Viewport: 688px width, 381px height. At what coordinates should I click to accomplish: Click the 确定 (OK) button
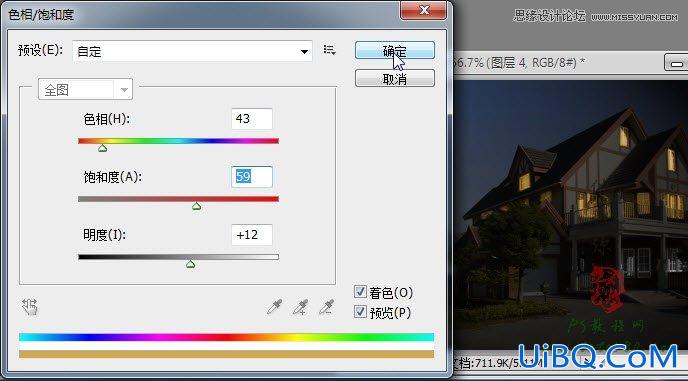pos(395,50)
